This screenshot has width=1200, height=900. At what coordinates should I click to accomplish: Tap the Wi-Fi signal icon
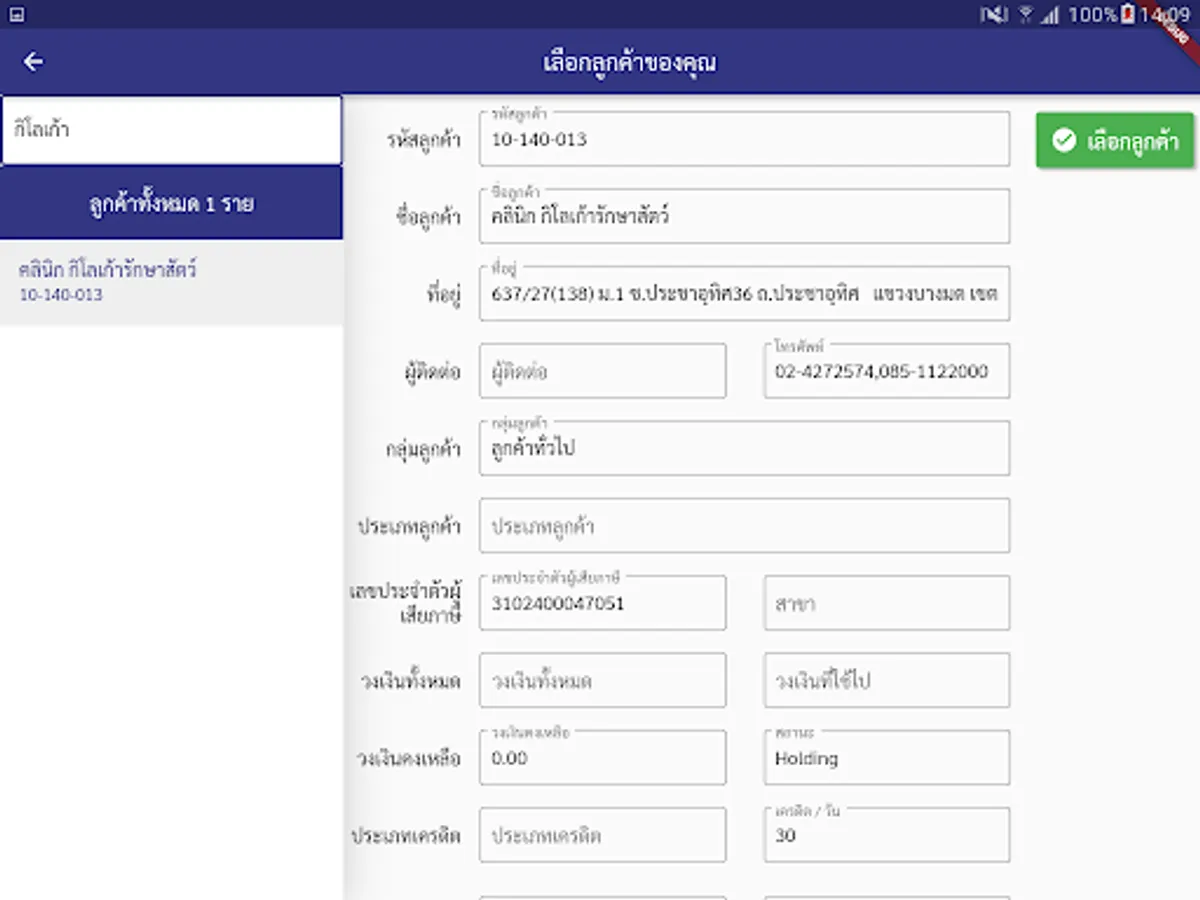pyautogui.click(x=1025, y=14)
